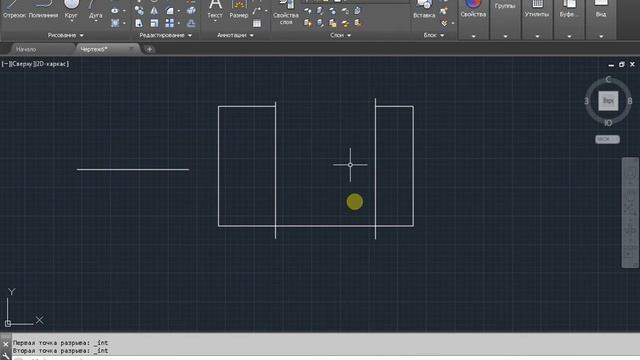Open Свойства слоя layer properties
This screenshot has height=360, width=640.
pos(286,12)
